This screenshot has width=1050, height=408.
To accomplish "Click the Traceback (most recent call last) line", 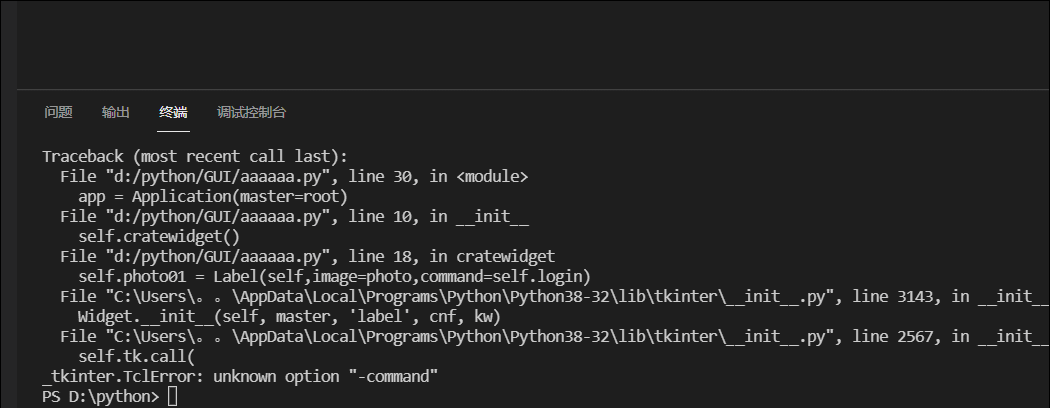I will (x=195, y=157).
